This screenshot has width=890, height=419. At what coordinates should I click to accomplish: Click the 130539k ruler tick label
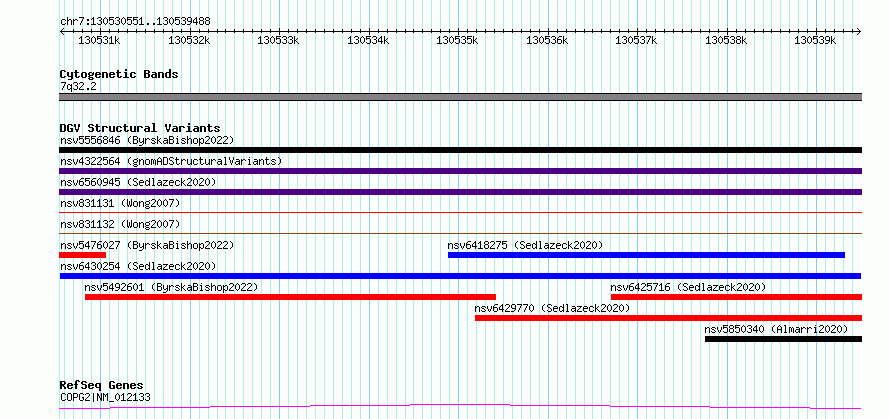(x=815, y=40)
